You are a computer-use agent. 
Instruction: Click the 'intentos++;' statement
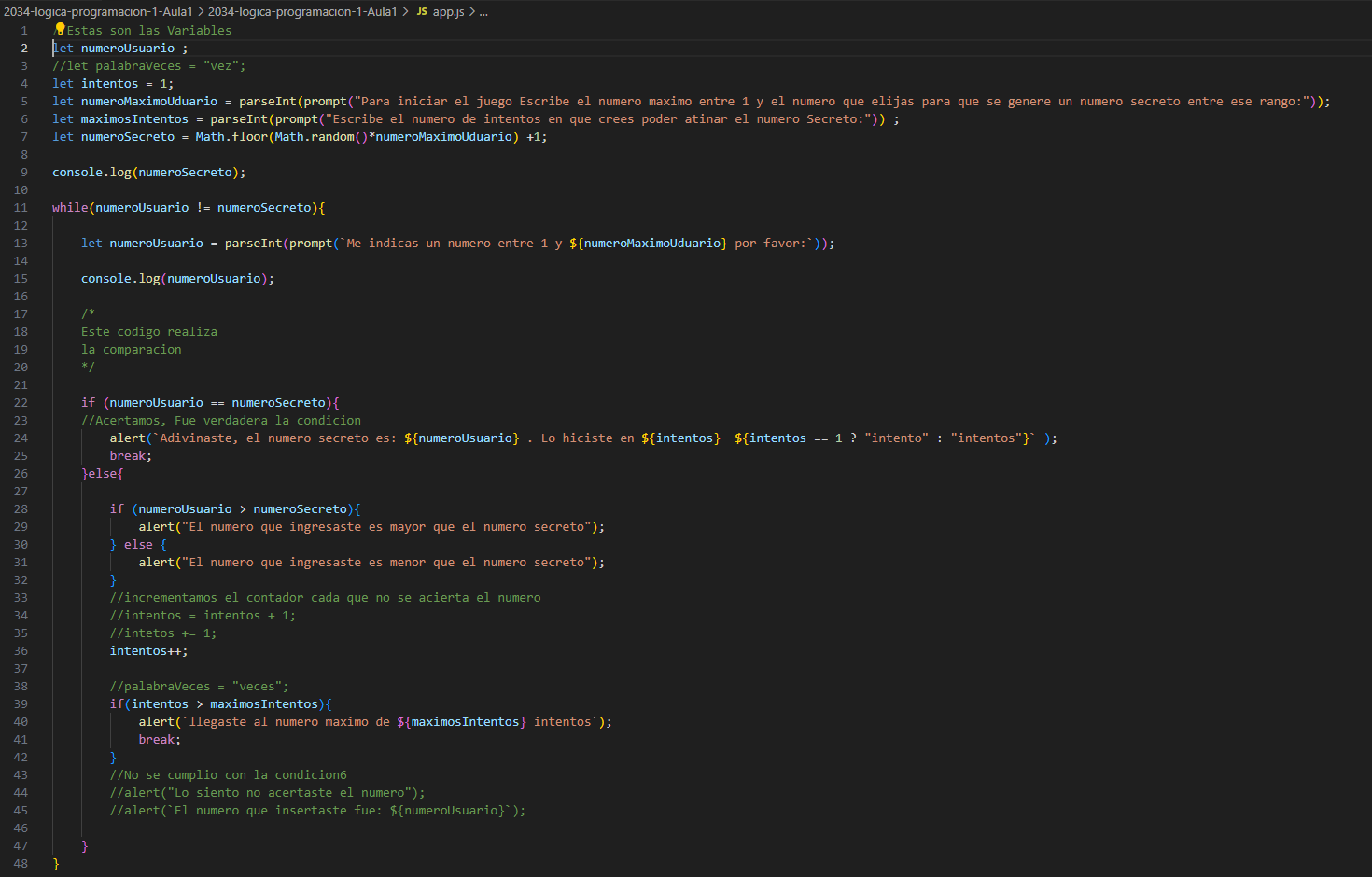pyautogui.click(x=149, y=650)
